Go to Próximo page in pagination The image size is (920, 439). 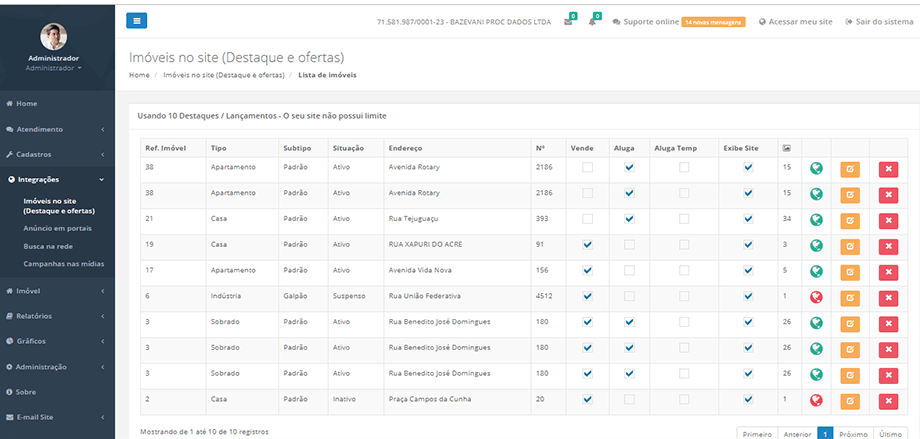click(852, 433)
